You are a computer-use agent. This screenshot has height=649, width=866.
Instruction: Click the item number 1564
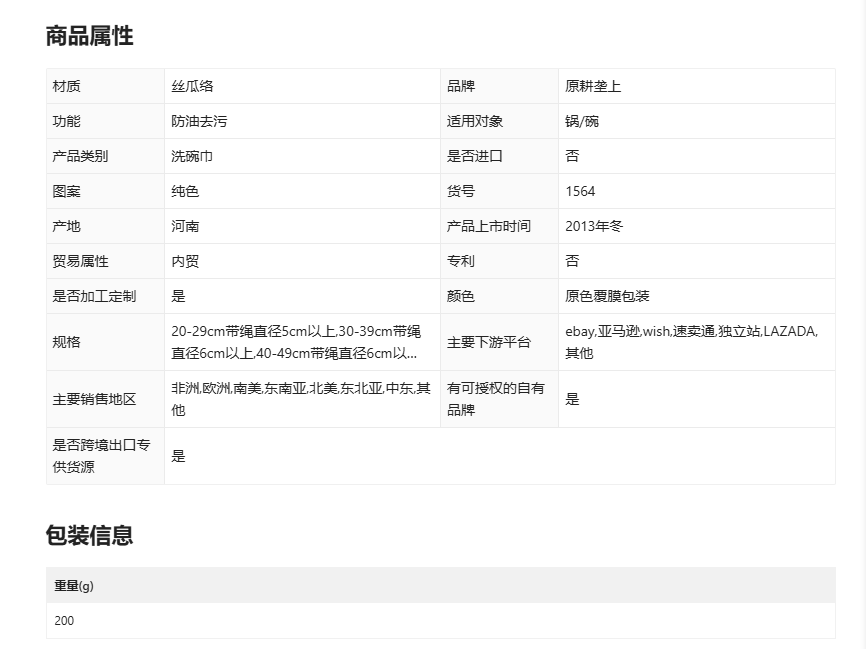coord(580,191)
